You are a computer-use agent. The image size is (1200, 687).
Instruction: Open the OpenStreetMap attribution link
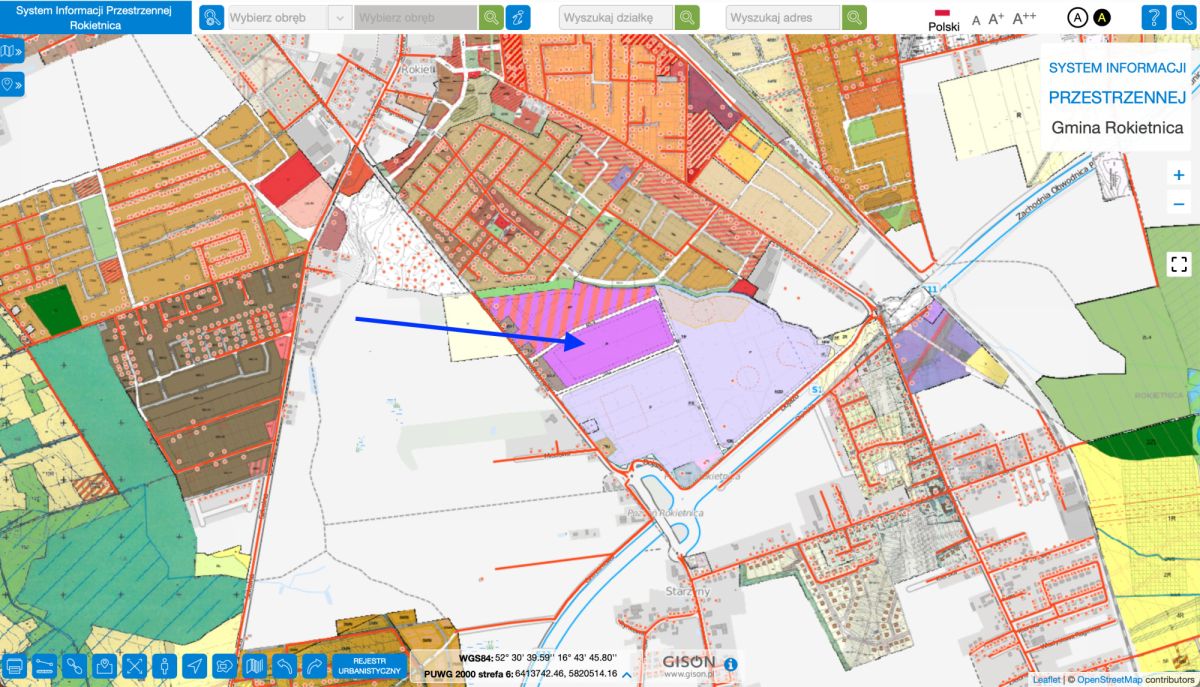(x=1110, y=680)
